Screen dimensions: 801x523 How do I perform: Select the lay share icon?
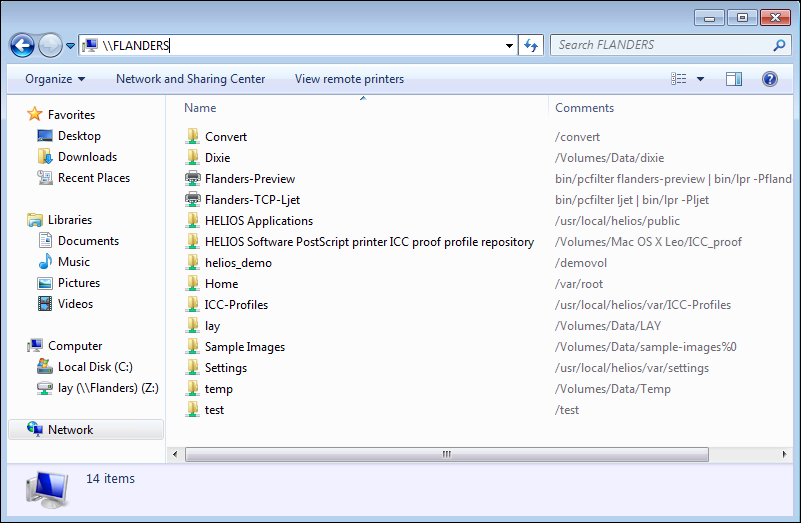(193, 325)
